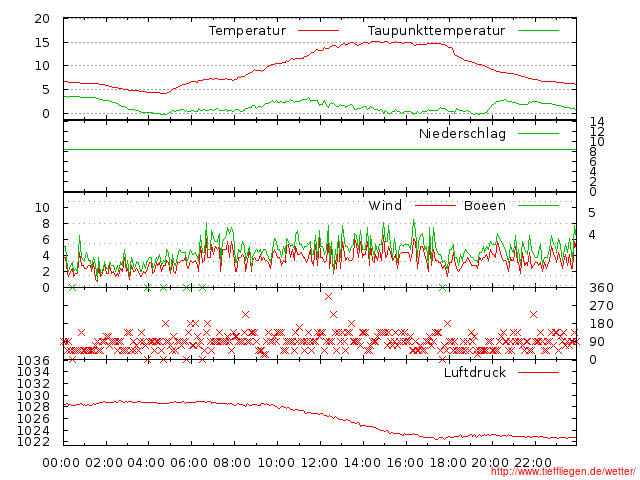Click the 1022 value on pressure axis
This screenshot has width=640, height=480.
point(33,442)
